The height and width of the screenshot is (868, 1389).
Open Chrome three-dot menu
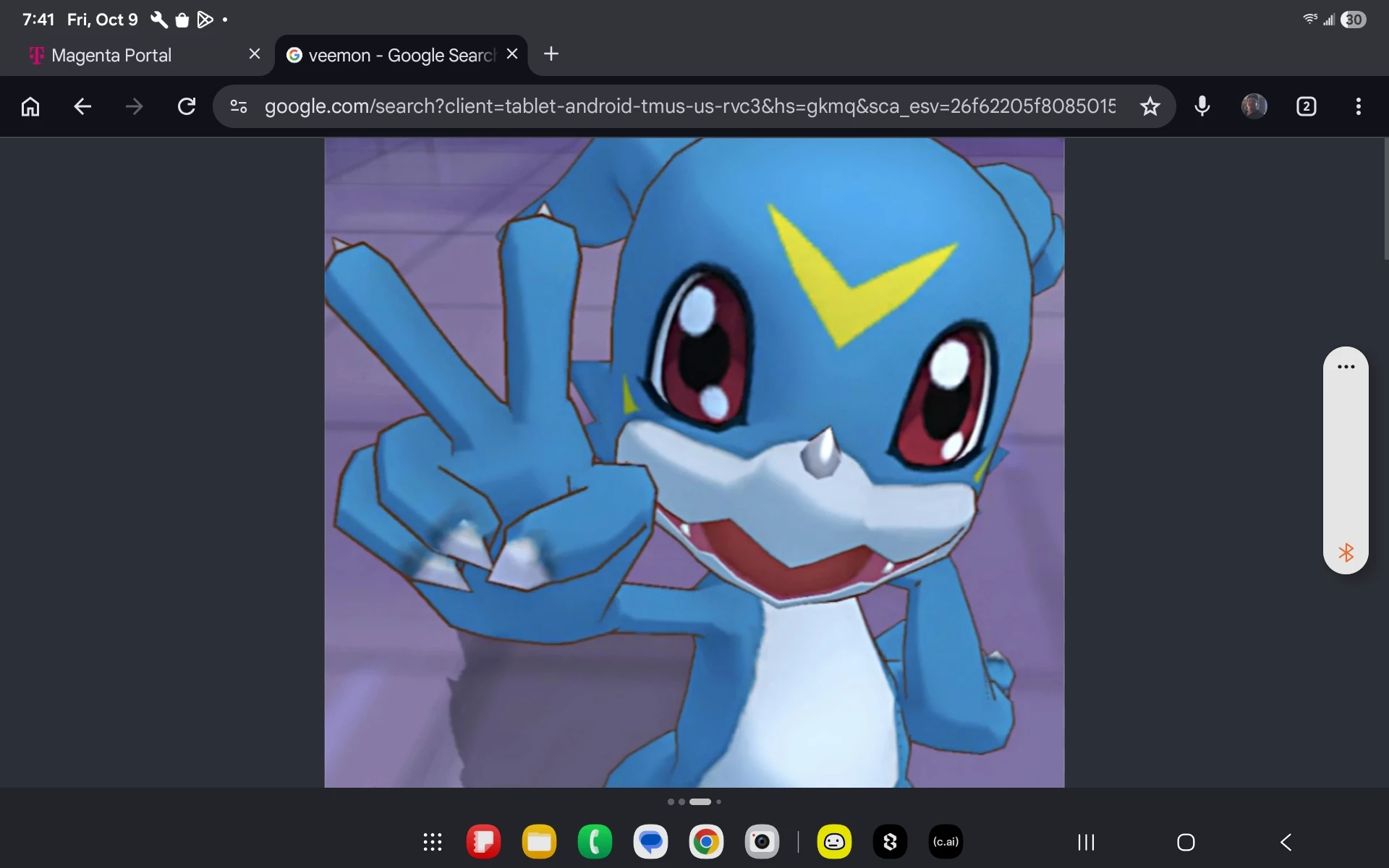pos(1359,107)
